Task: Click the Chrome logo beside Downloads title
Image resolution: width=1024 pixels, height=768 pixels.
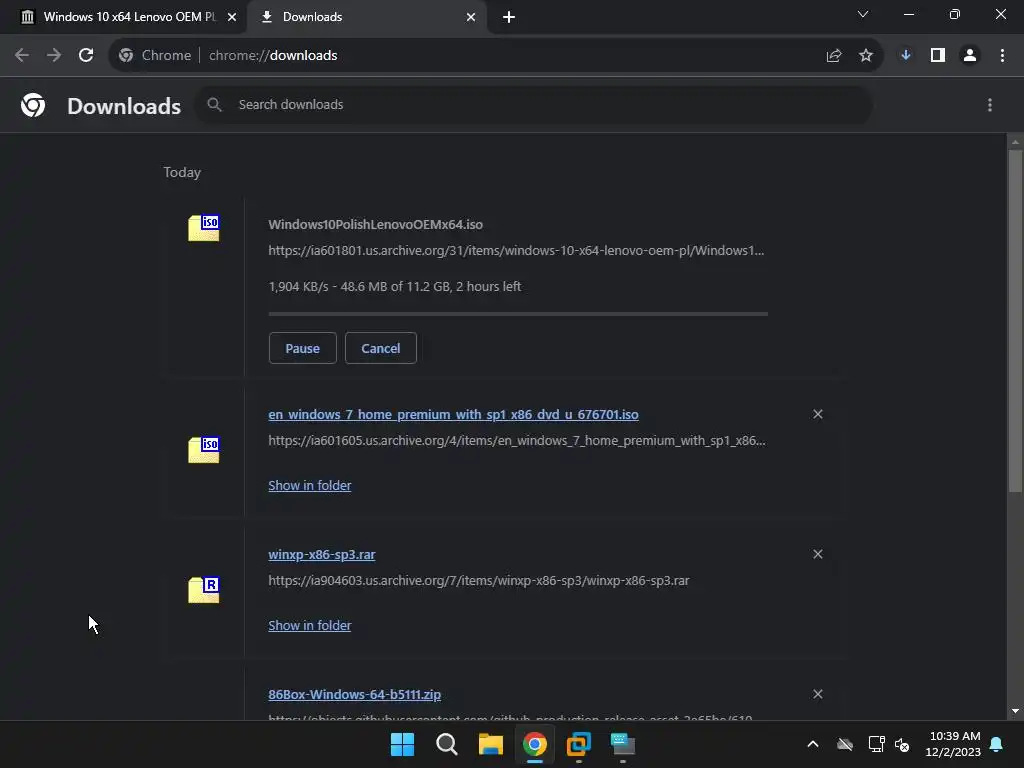Action: pyautogui.click(x=33, y=105)
